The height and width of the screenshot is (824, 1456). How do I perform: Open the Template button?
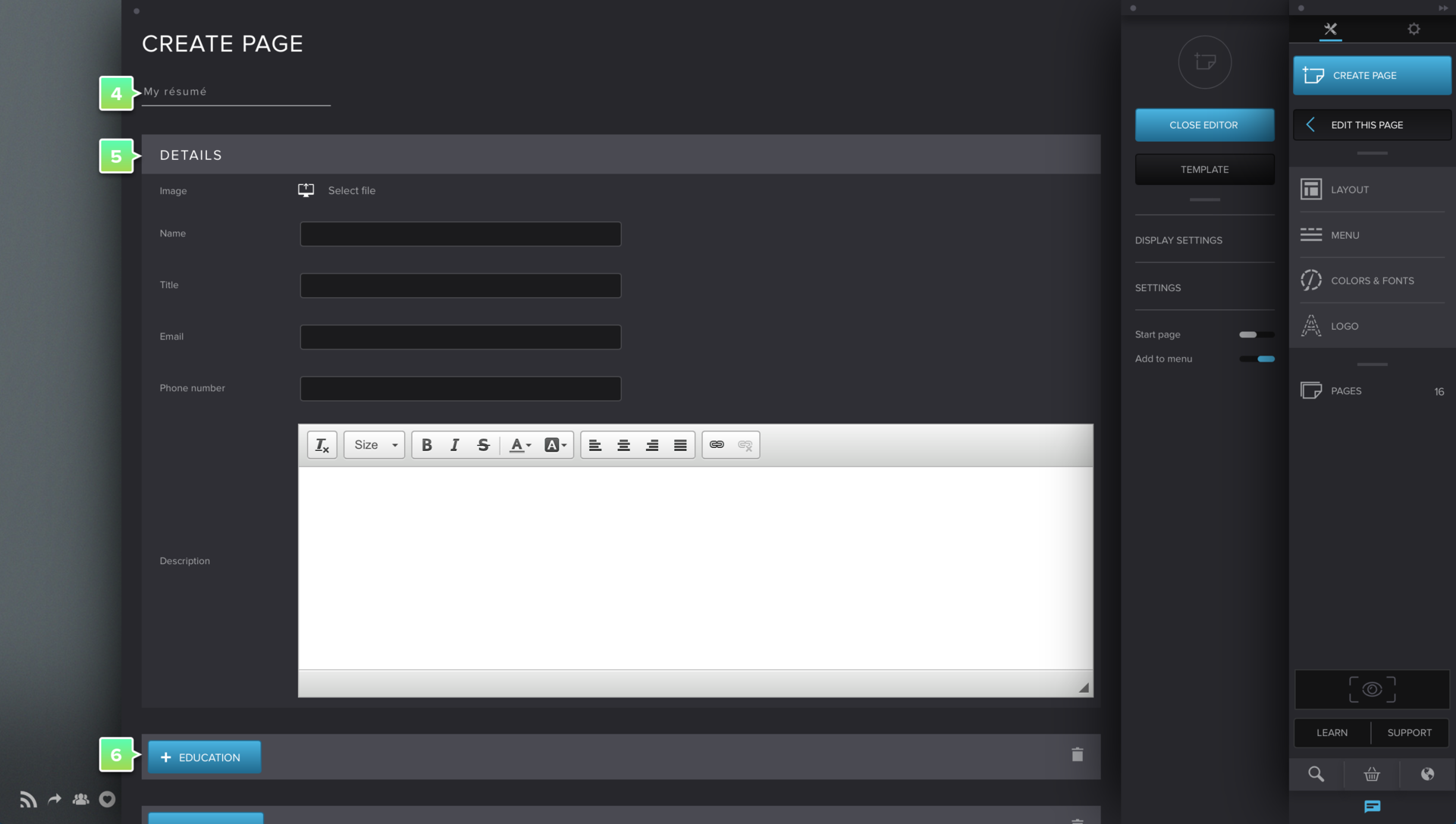coord(1204,170)
